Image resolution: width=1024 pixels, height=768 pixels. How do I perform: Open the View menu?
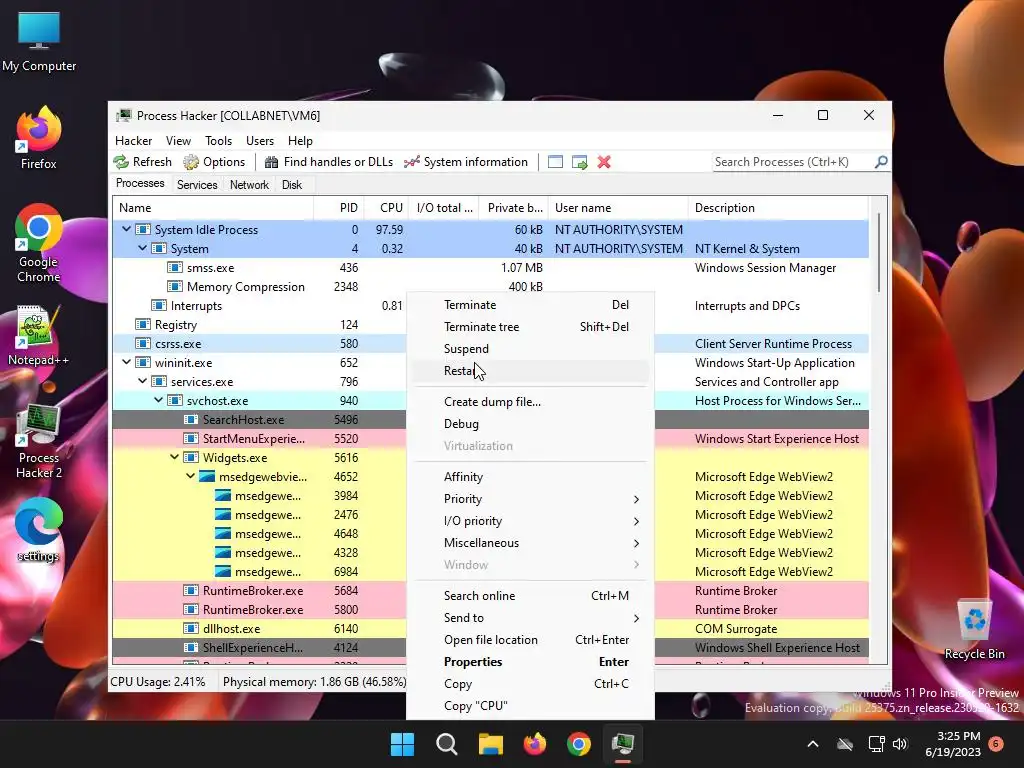(x=178, y=140)
